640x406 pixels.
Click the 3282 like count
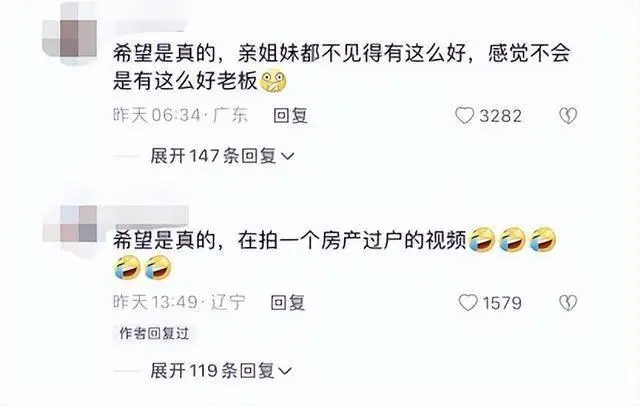(x=500, y=116)
